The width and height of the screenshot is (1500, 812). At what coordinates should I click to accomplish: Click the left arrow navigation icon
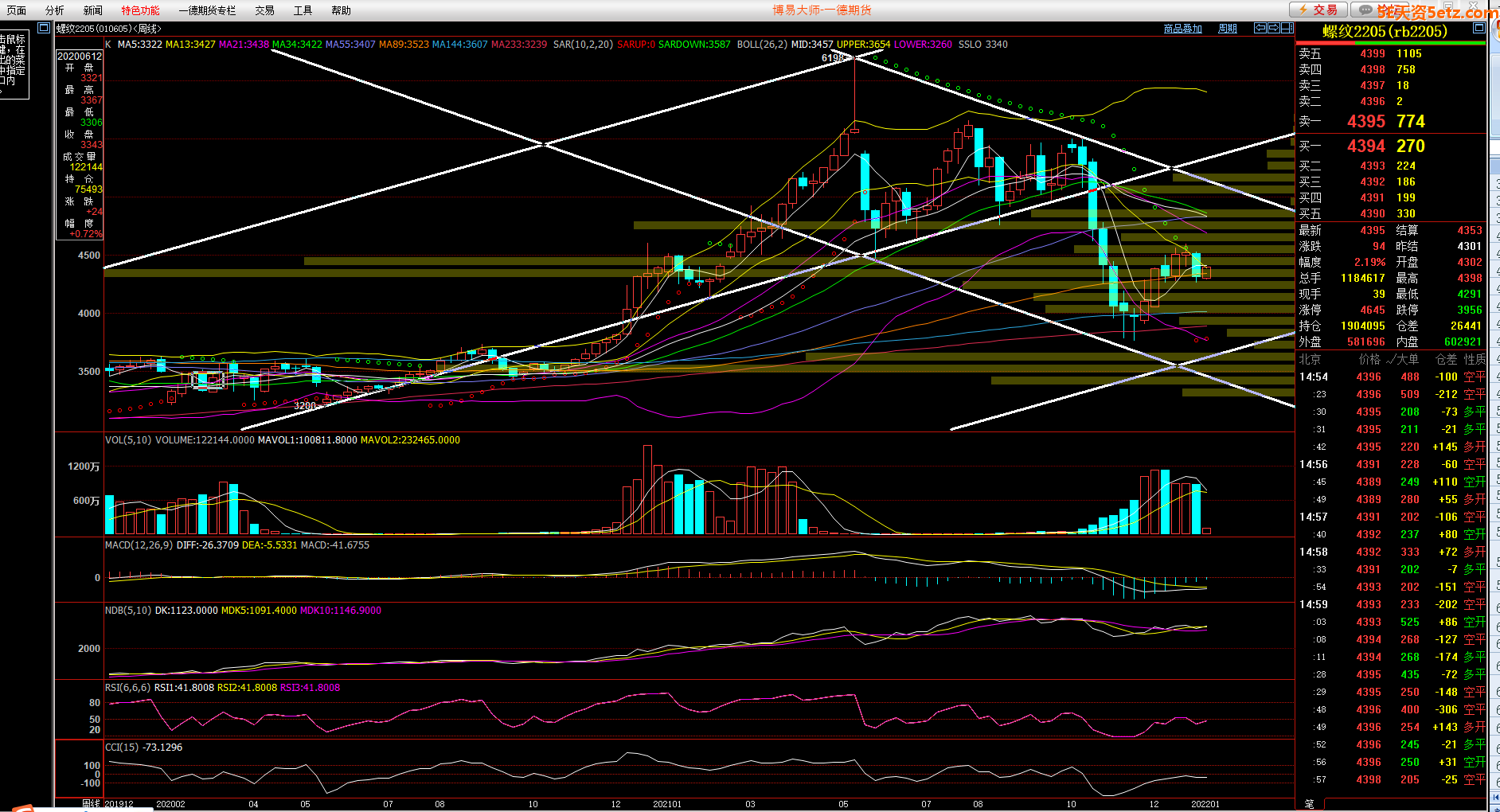tap(1260, 28)
